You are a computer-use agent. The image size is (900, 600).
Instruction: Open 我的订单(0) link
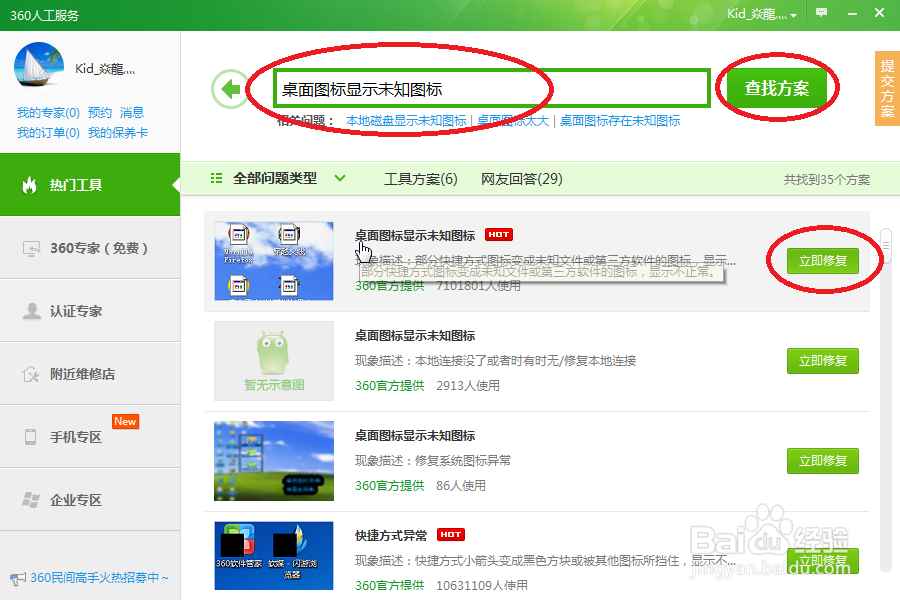pyautogui.click(x=48, y=133)
